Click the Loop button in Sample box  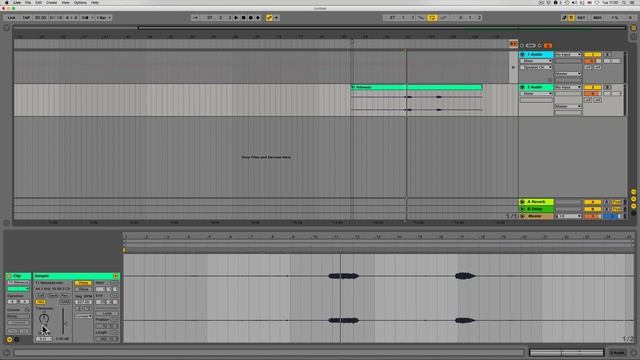coord(107,313)
